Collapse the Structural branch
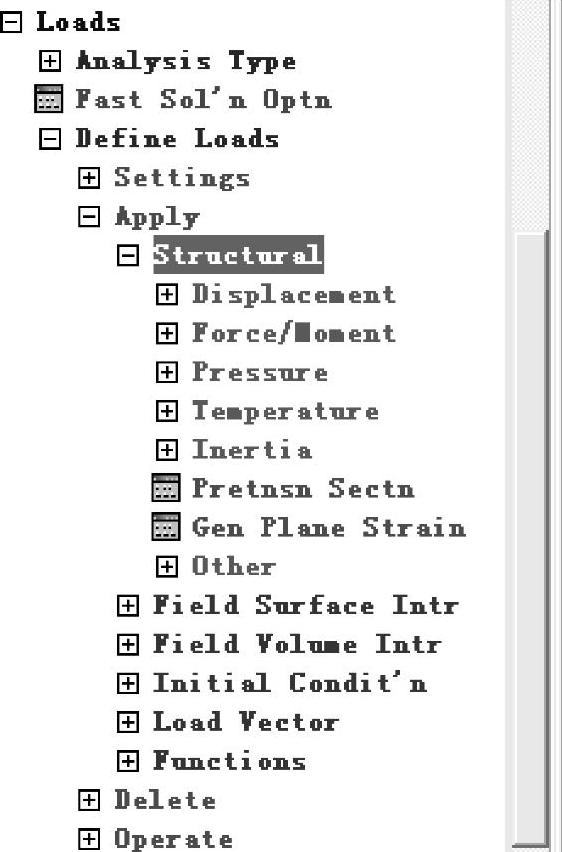Image resolution: width=562 pixels, height=852 pixels. [x=128, y=255]
